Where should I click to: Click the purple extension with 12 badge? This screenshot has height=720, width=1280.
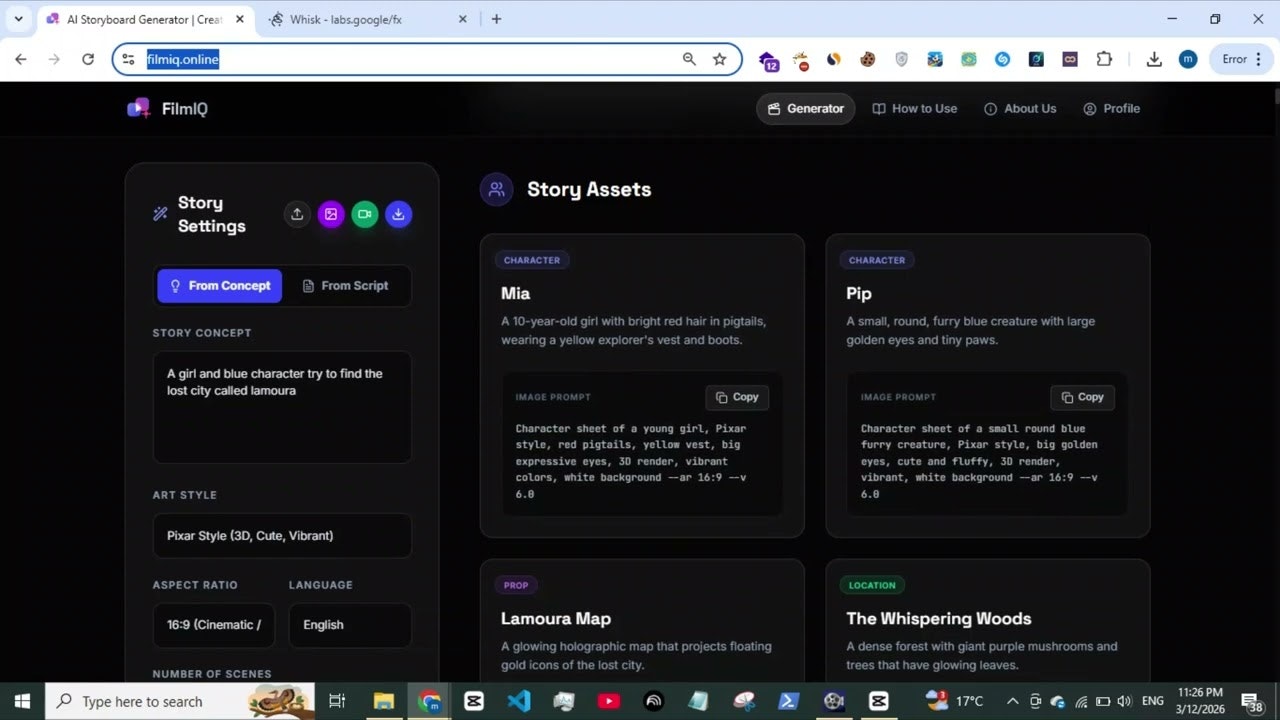point(768,60)
